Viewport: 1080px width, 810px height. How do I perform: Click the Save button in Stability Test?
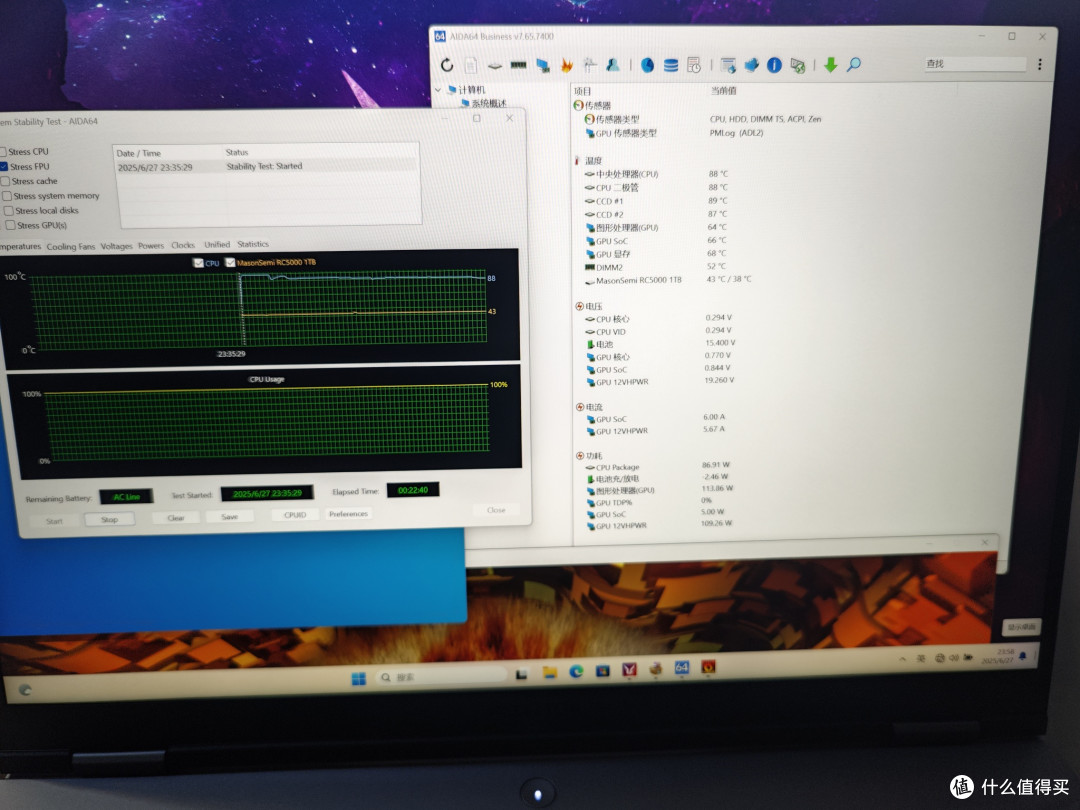coord(229,517)
